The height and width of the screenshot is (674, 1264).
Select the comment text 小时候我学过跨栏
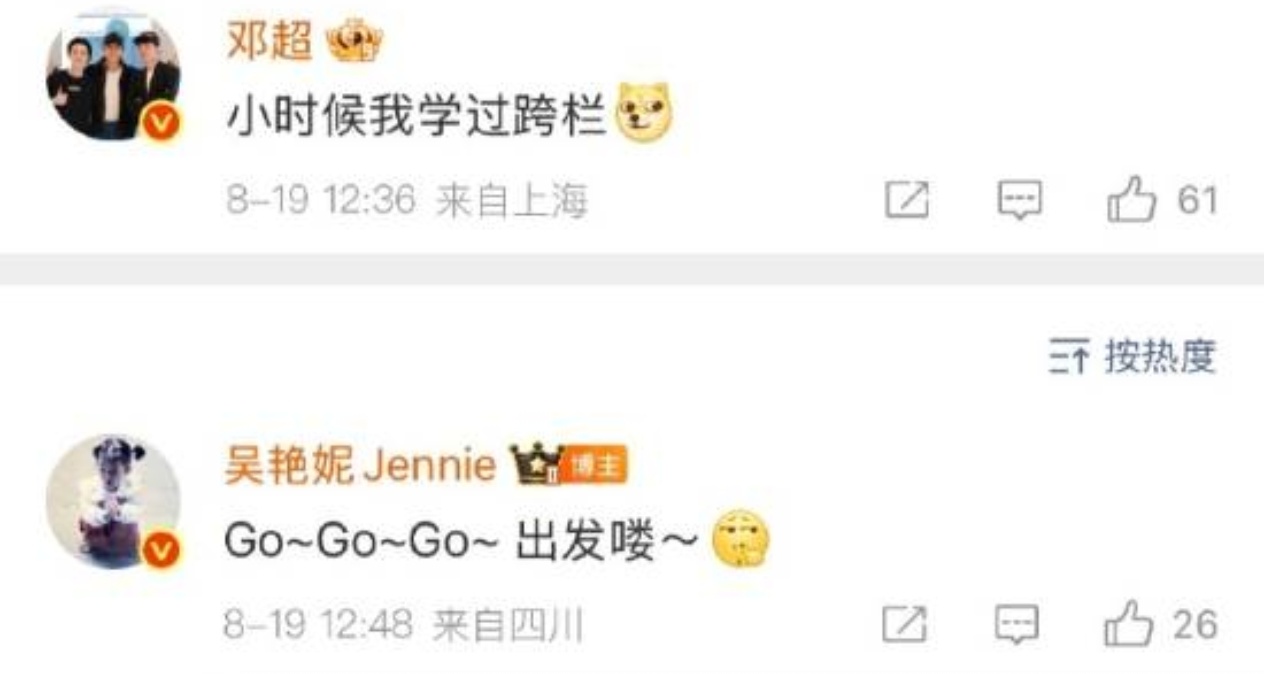point(417,118)
